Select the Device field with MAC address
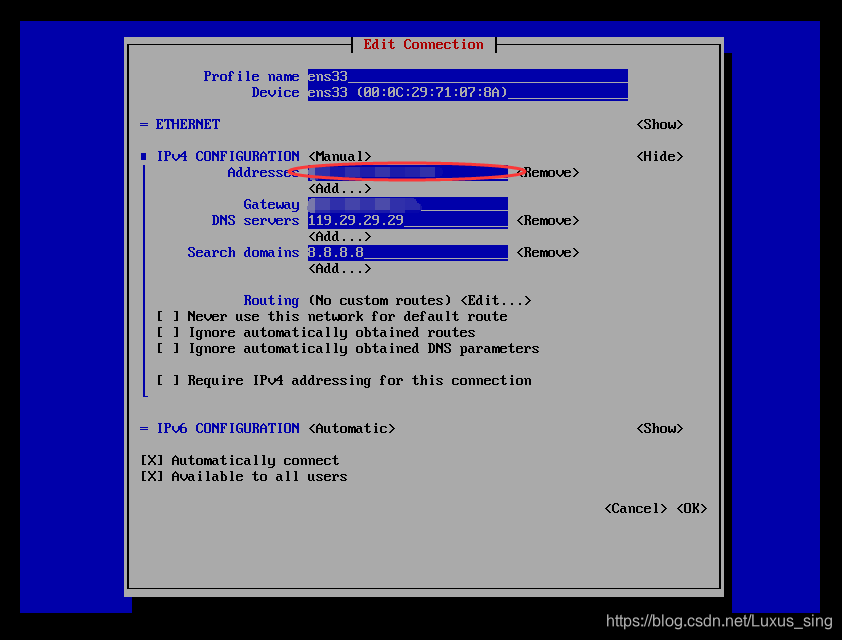The width and height of the screenshot is (842, 640). tap(468, 92)
